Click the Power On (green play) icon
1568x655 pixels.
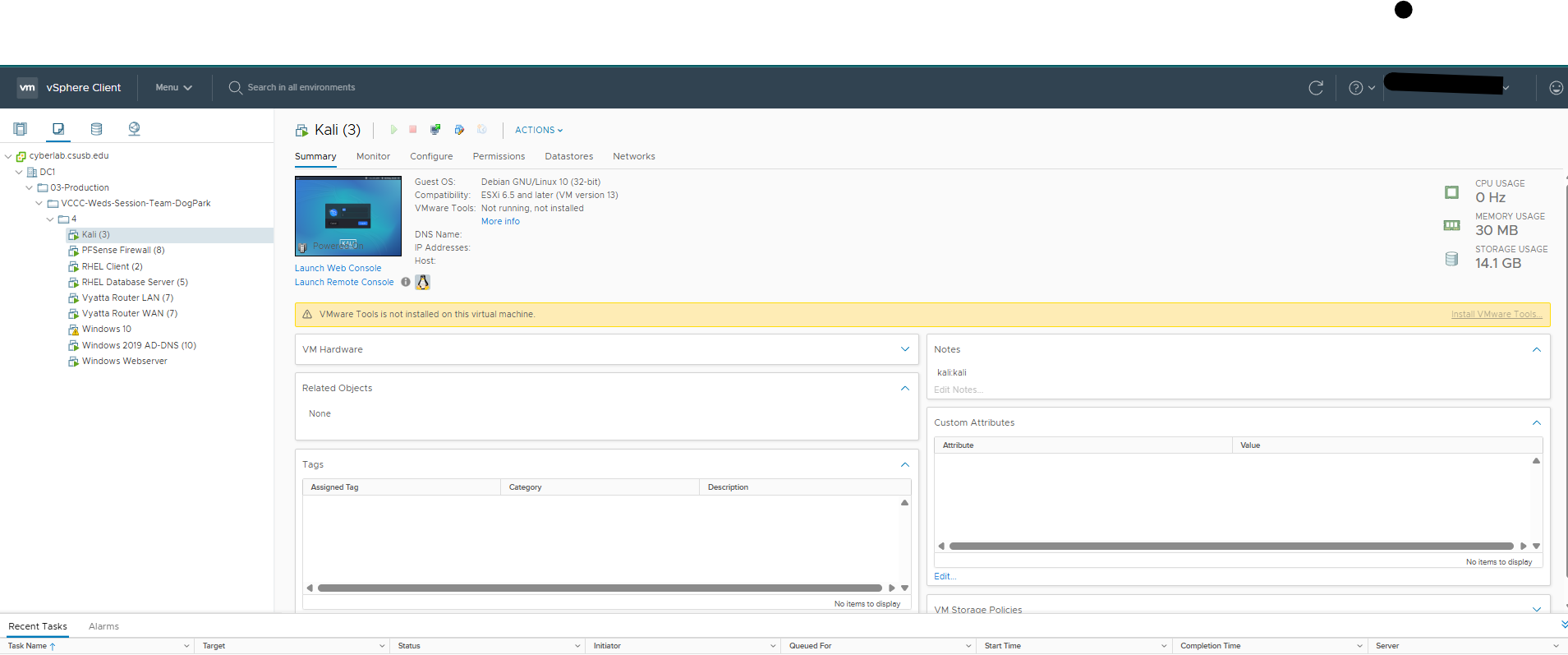pyautogui.click(x=393, y=130)
